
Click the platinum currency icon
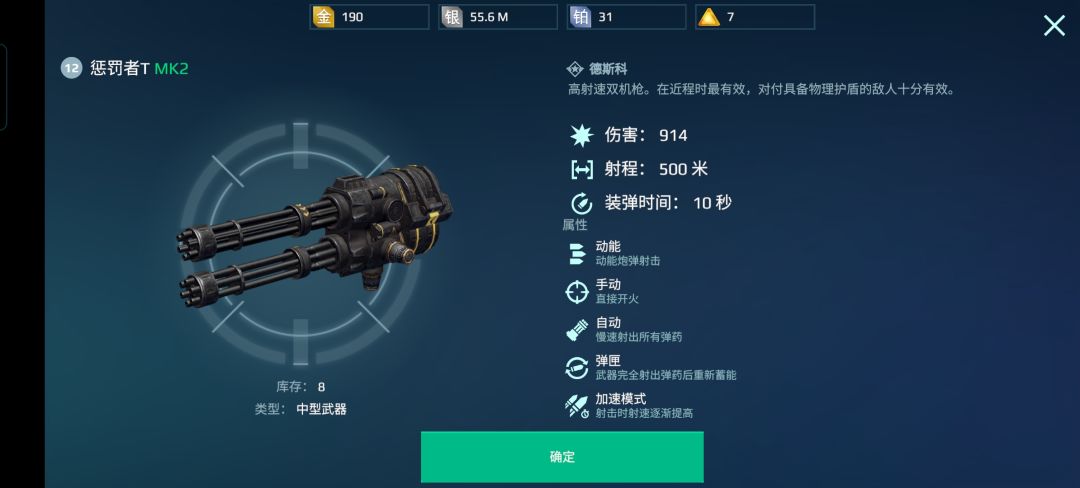click(x=581, y=17)
